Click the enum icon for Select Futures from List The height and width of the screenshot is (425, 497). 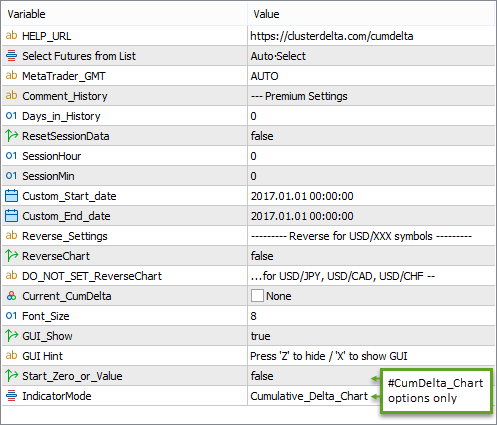click(11, 55)
